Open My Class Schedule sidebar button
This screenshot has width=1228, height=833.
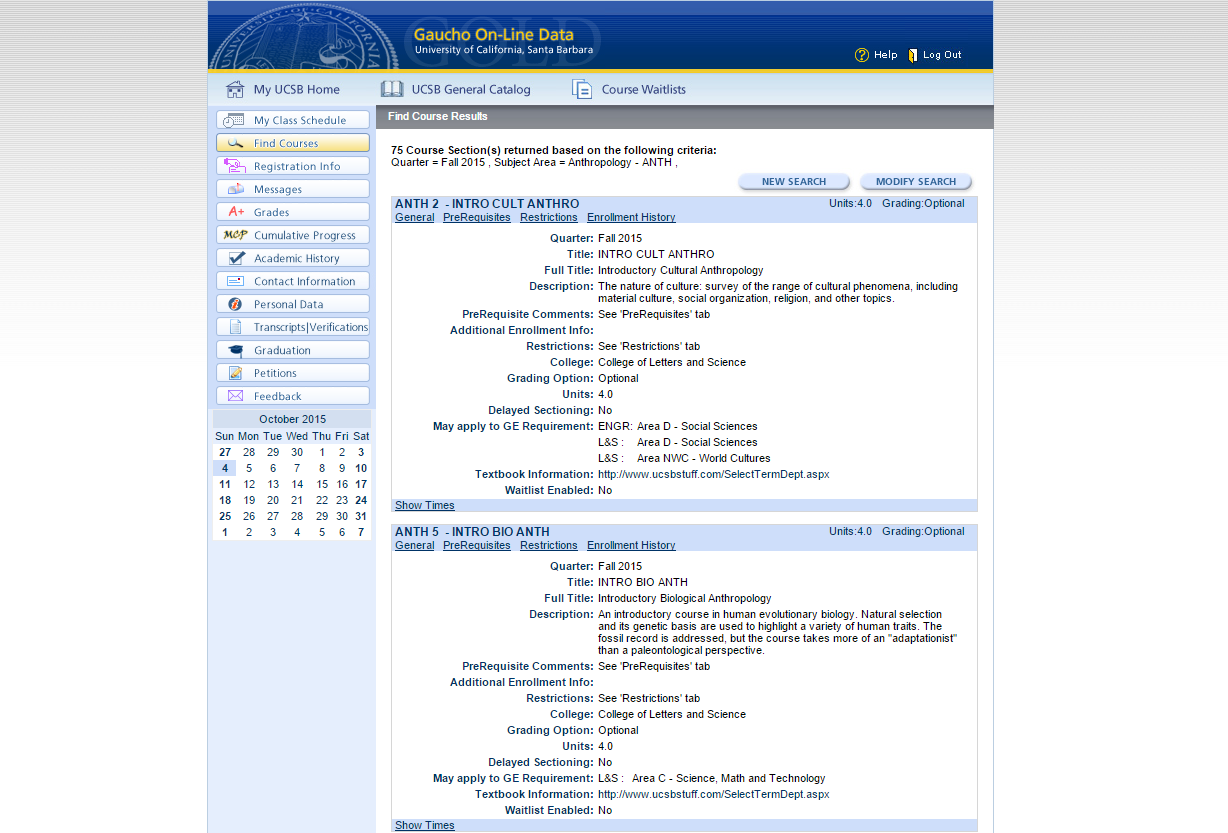(x=293, y=120)
